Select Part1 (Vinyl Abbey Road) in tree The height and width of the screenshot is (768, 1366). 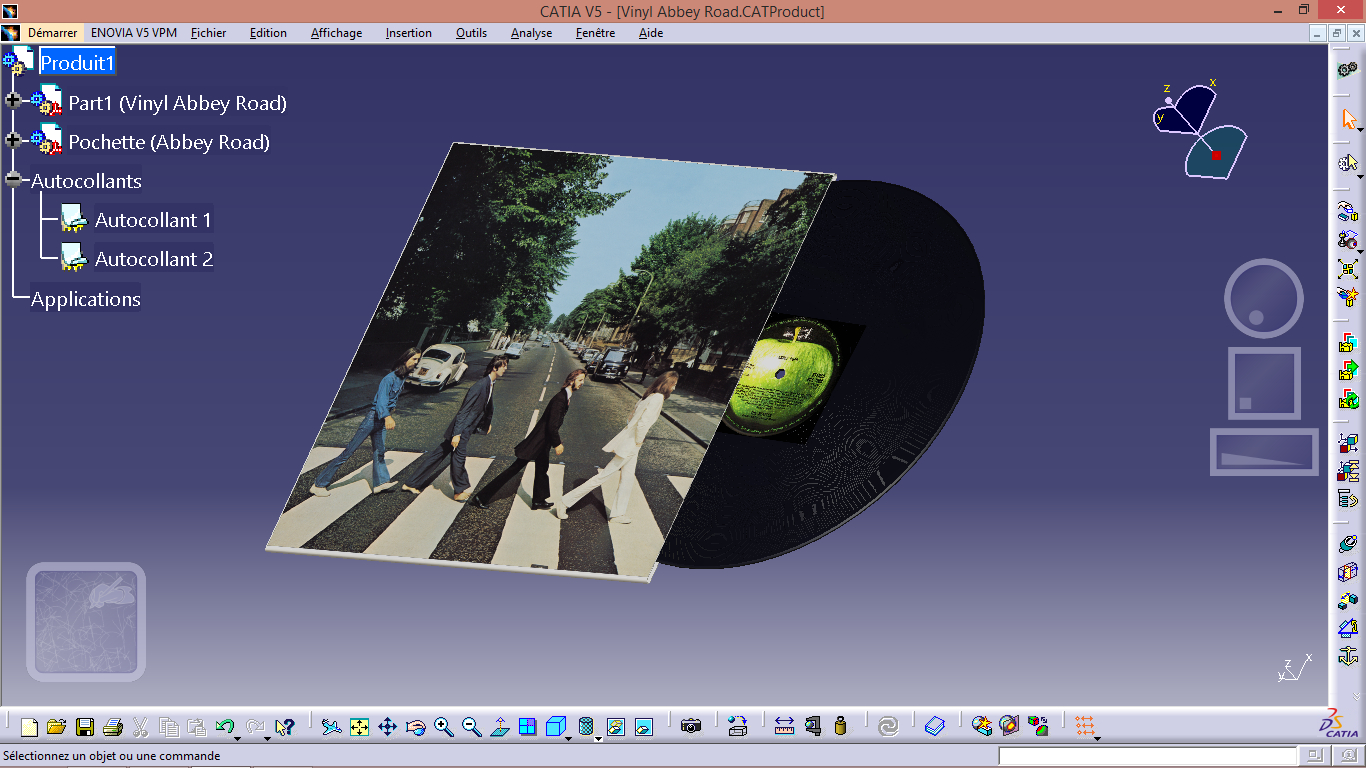pos(178,103)
